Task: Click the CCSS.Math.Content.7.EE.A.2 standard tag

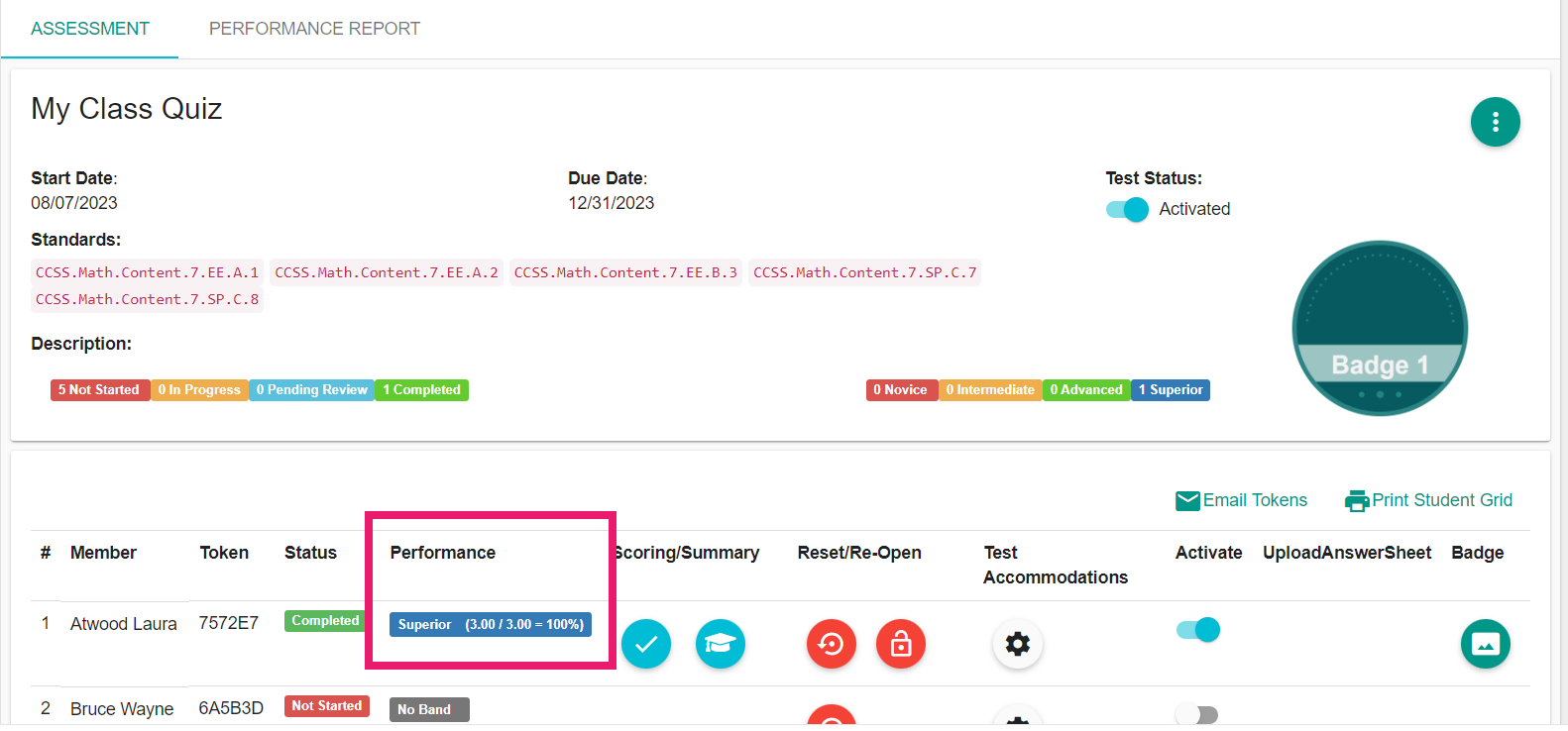Action: pos(387,272)
